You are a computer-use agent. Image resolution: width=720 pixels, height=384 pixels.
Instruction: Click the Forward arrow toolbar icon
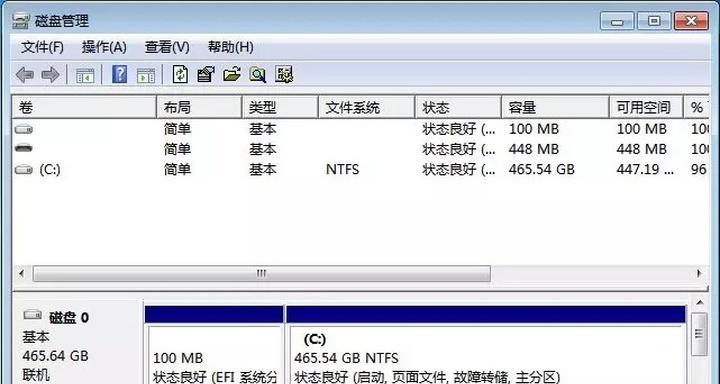pyautogui.click(x=51, y=74)
